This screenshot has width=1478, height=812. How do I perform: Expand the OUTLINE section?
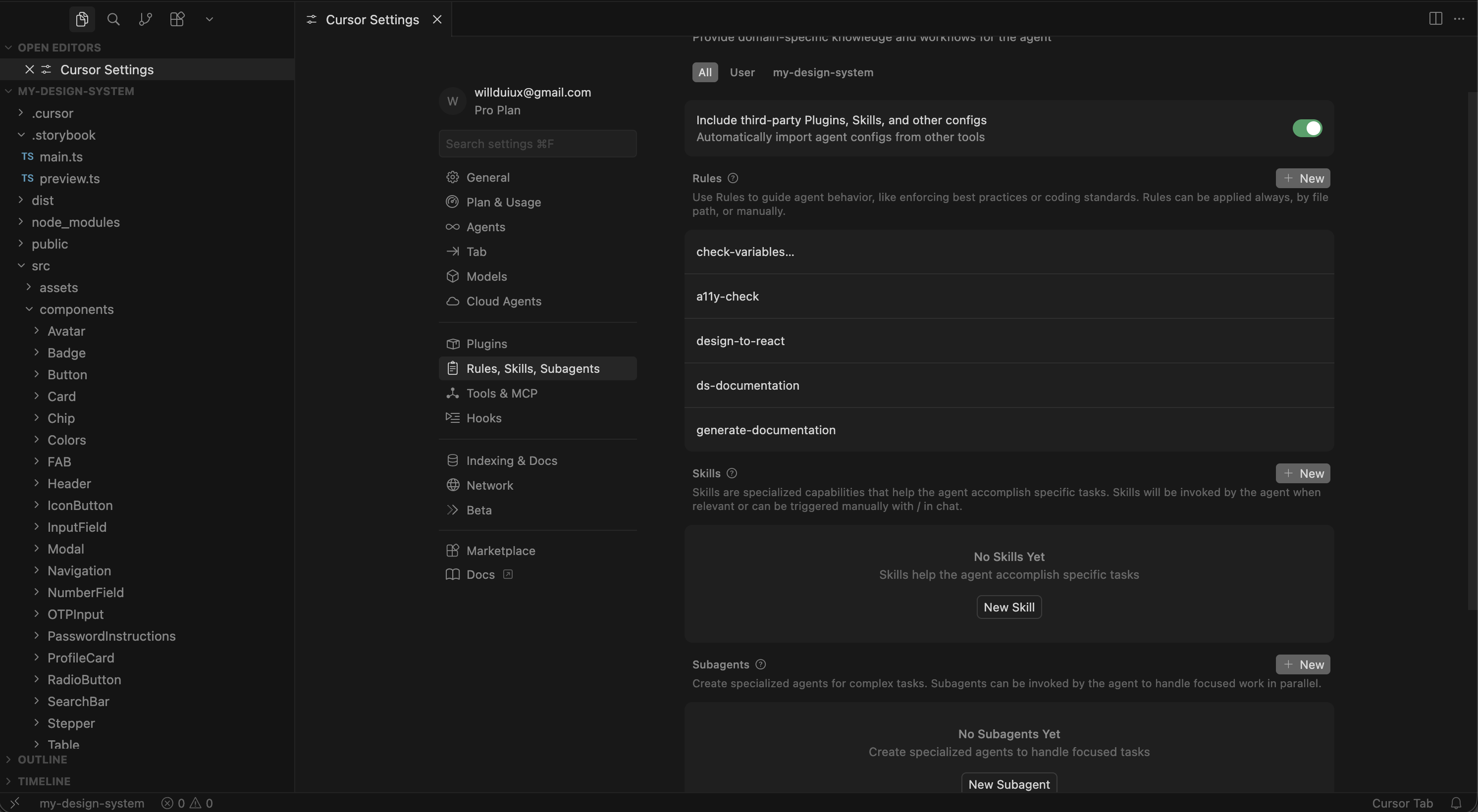click(x=43, y=760)
